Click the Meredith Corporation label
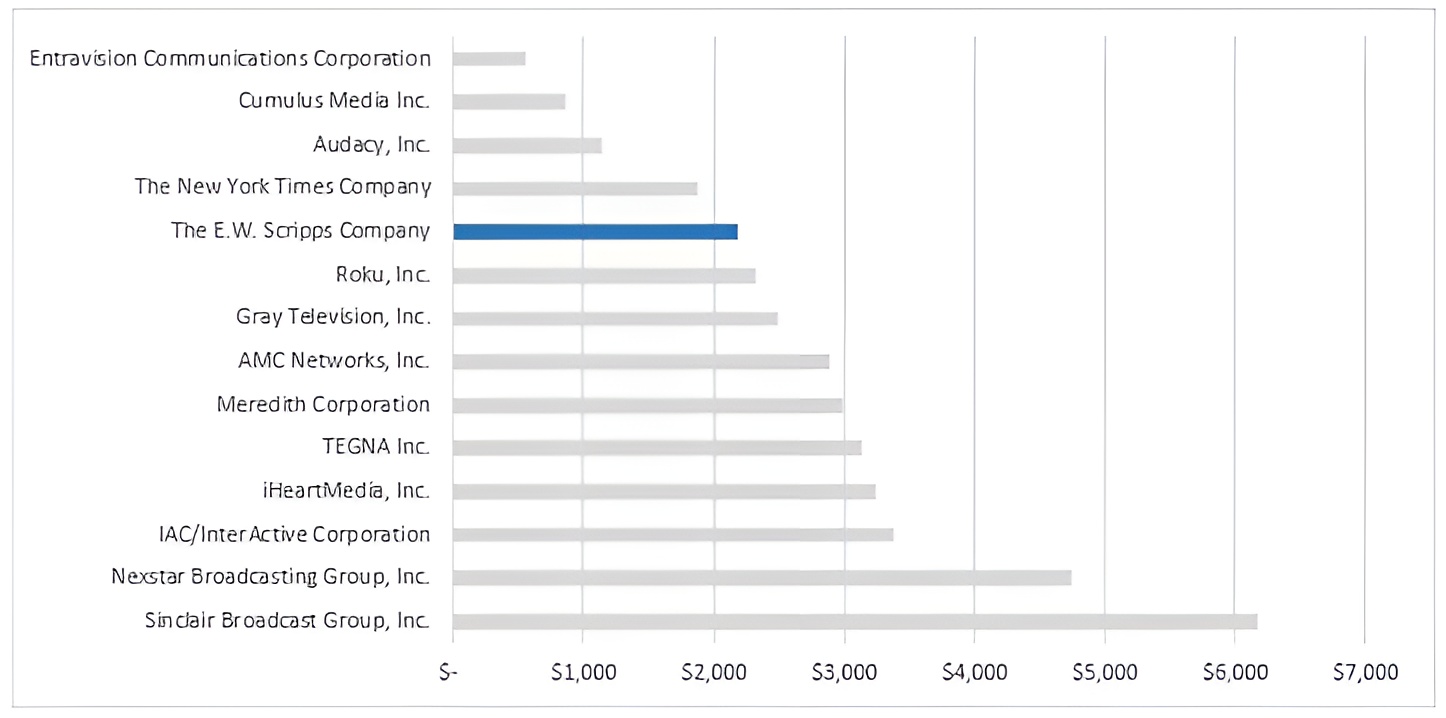 tap(324, 405)
